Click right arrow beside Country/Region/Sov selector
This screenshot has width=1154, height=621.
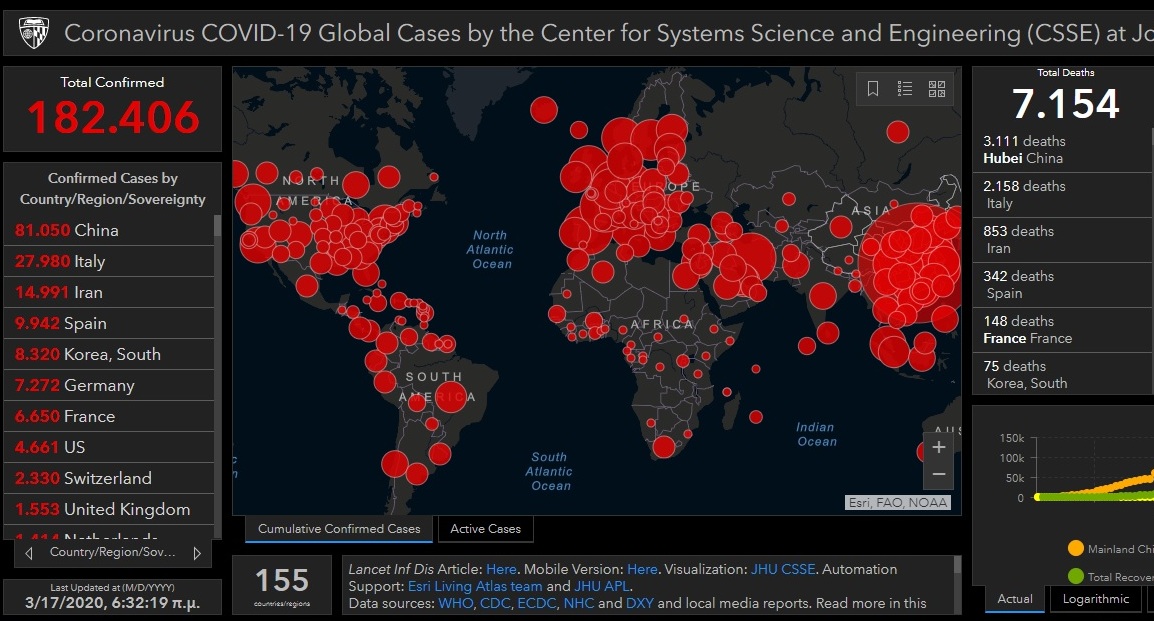tap(197, 553)
